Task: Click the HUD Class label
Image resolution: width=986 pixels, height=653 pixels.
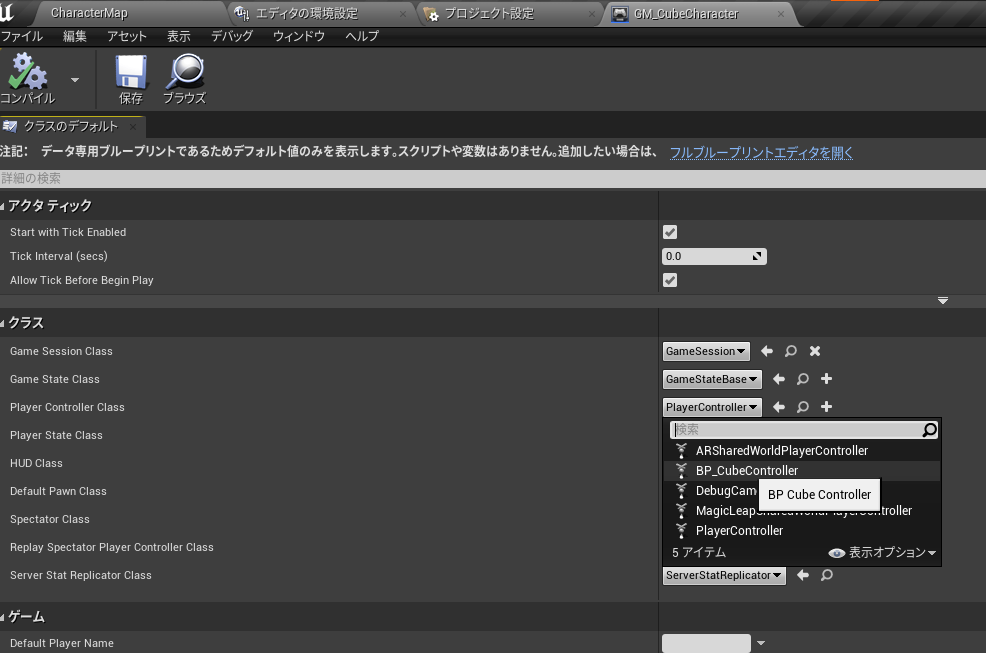Action: (x=36, y=463)
